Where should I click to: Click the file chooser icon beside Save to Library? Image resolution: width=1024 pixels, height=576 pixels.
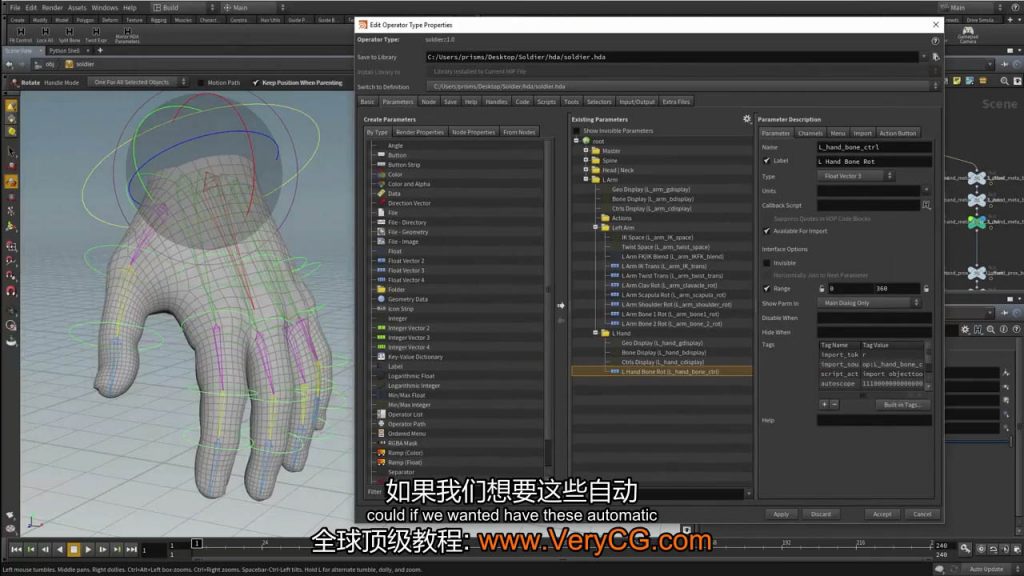935,57
